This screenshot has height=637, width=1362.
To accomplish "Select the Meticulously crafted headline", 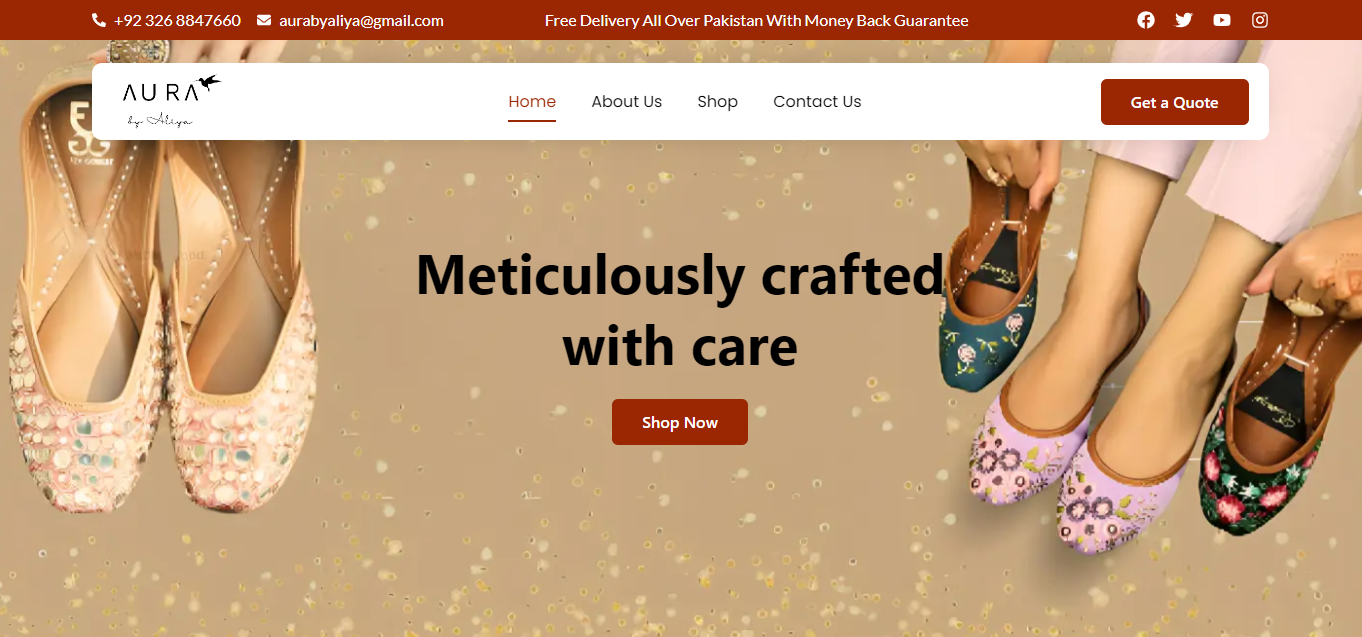I will (x=680, y=310).
